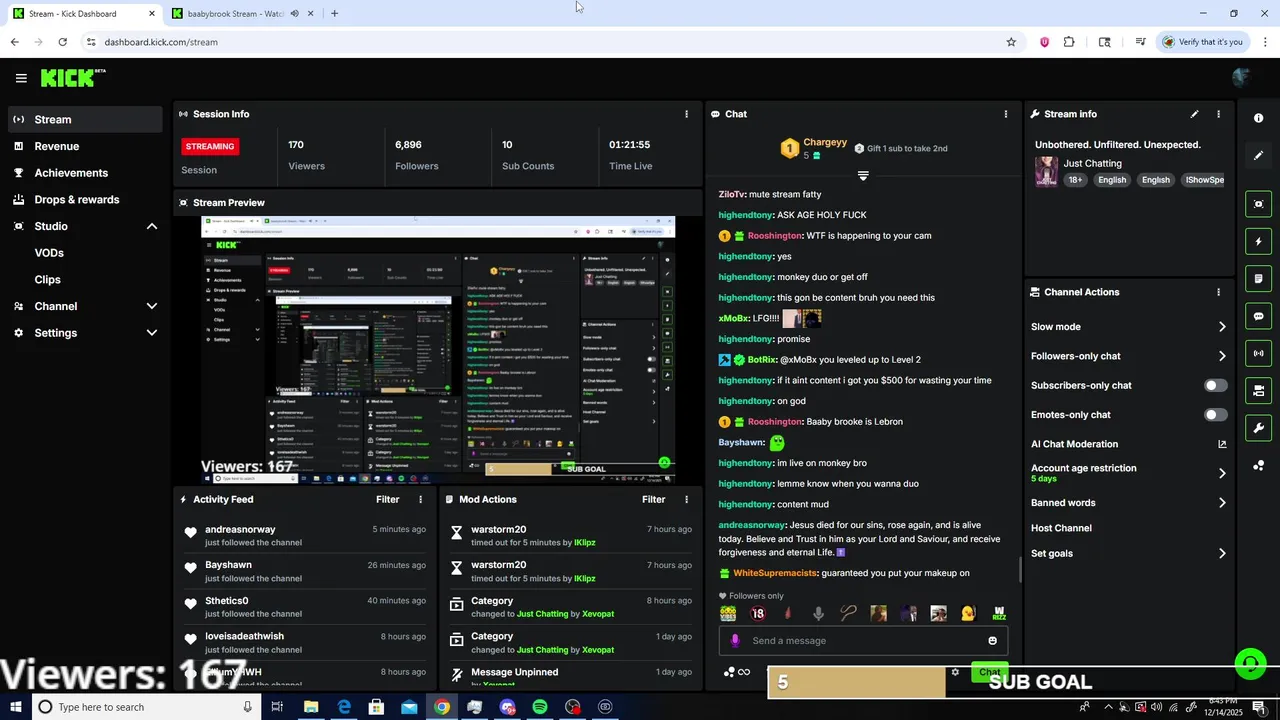Open the Chat panel options menu

pos(1005,114)
